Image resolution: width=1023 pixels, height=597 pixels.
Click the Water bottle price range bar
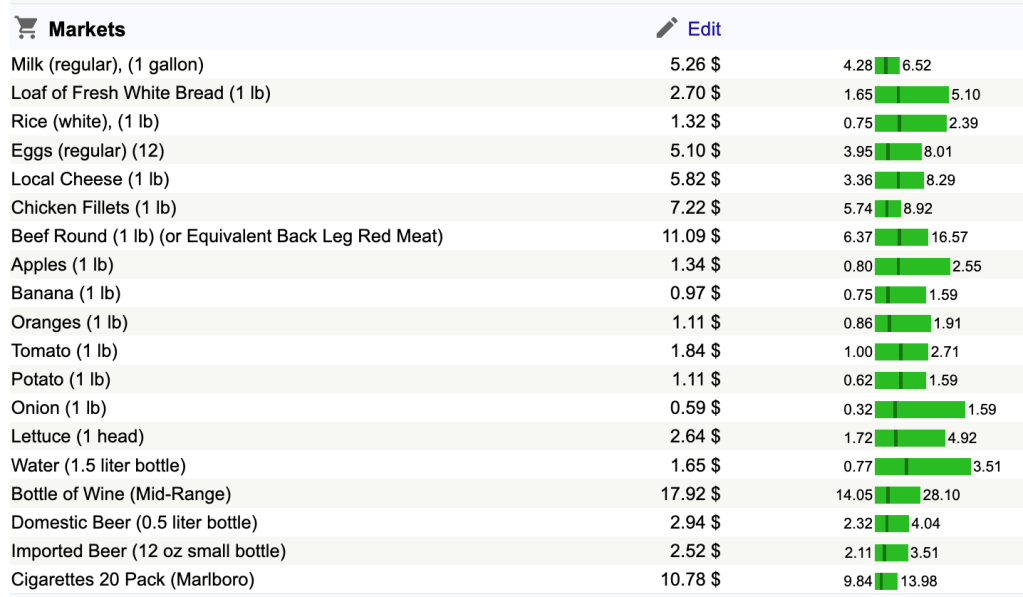pos(922,466)
